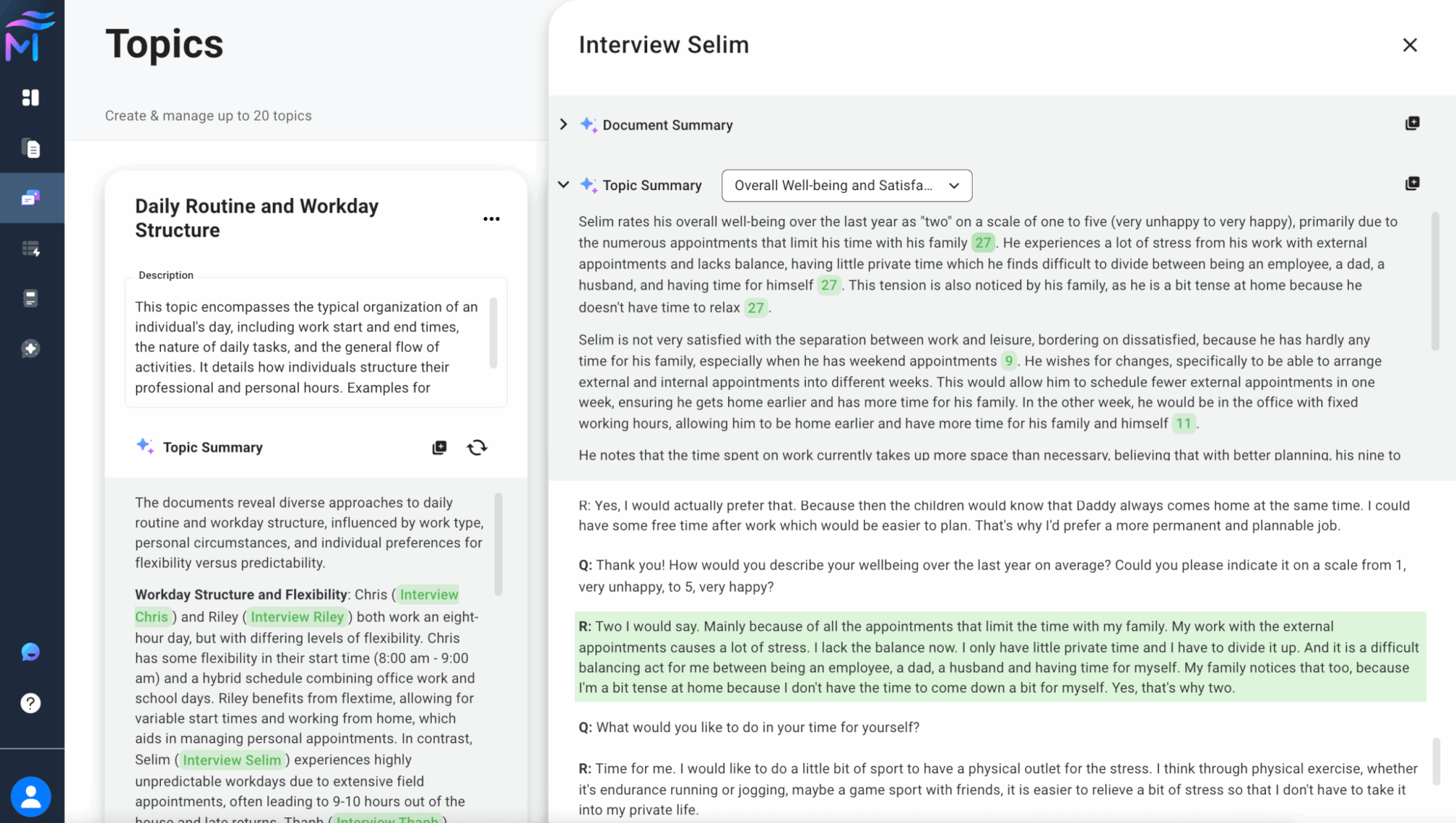Copy the Topic Summary in interview panel

click(x=1412, y=184)
